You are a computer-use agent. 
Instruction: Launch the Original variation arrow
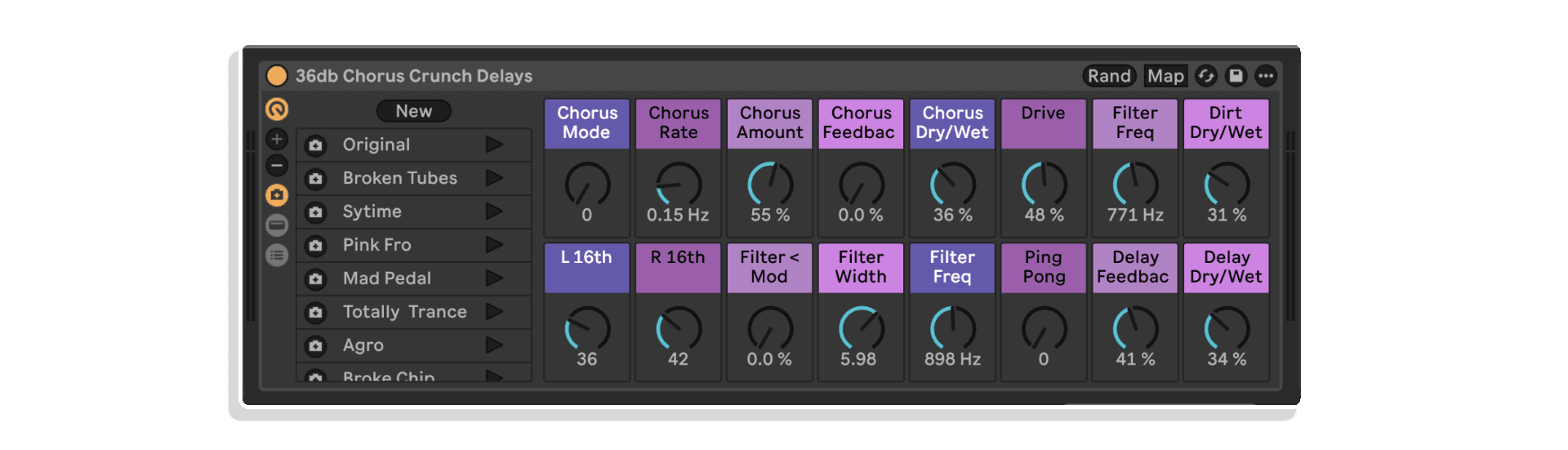[x=494, y=145]
